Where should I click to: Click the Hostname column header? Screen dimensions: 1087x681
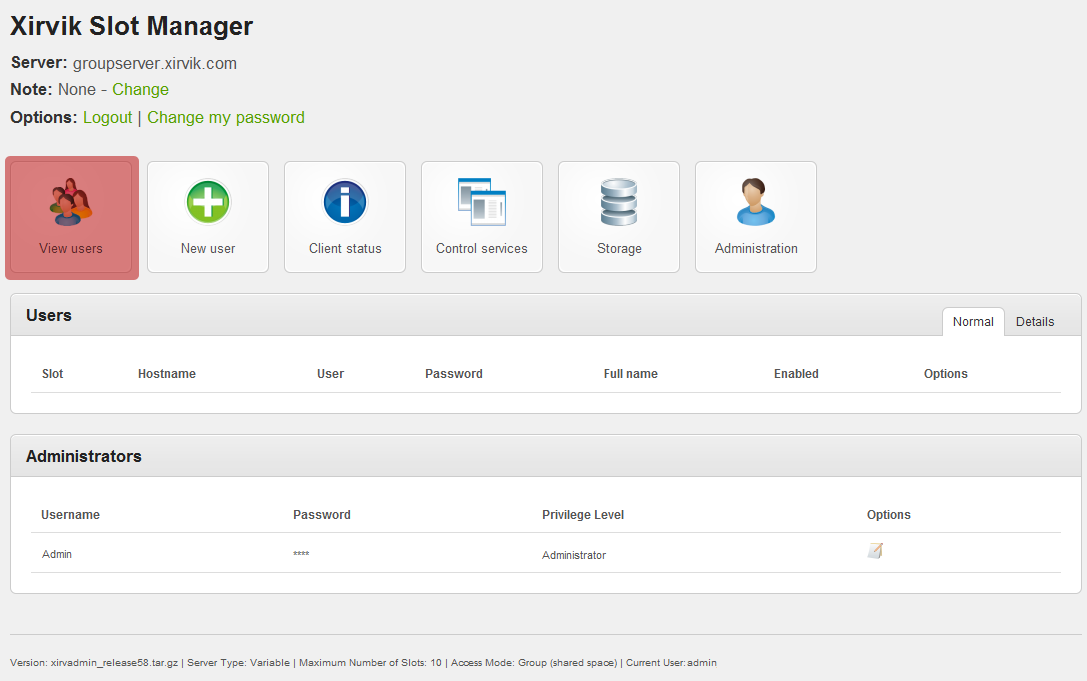167,374
